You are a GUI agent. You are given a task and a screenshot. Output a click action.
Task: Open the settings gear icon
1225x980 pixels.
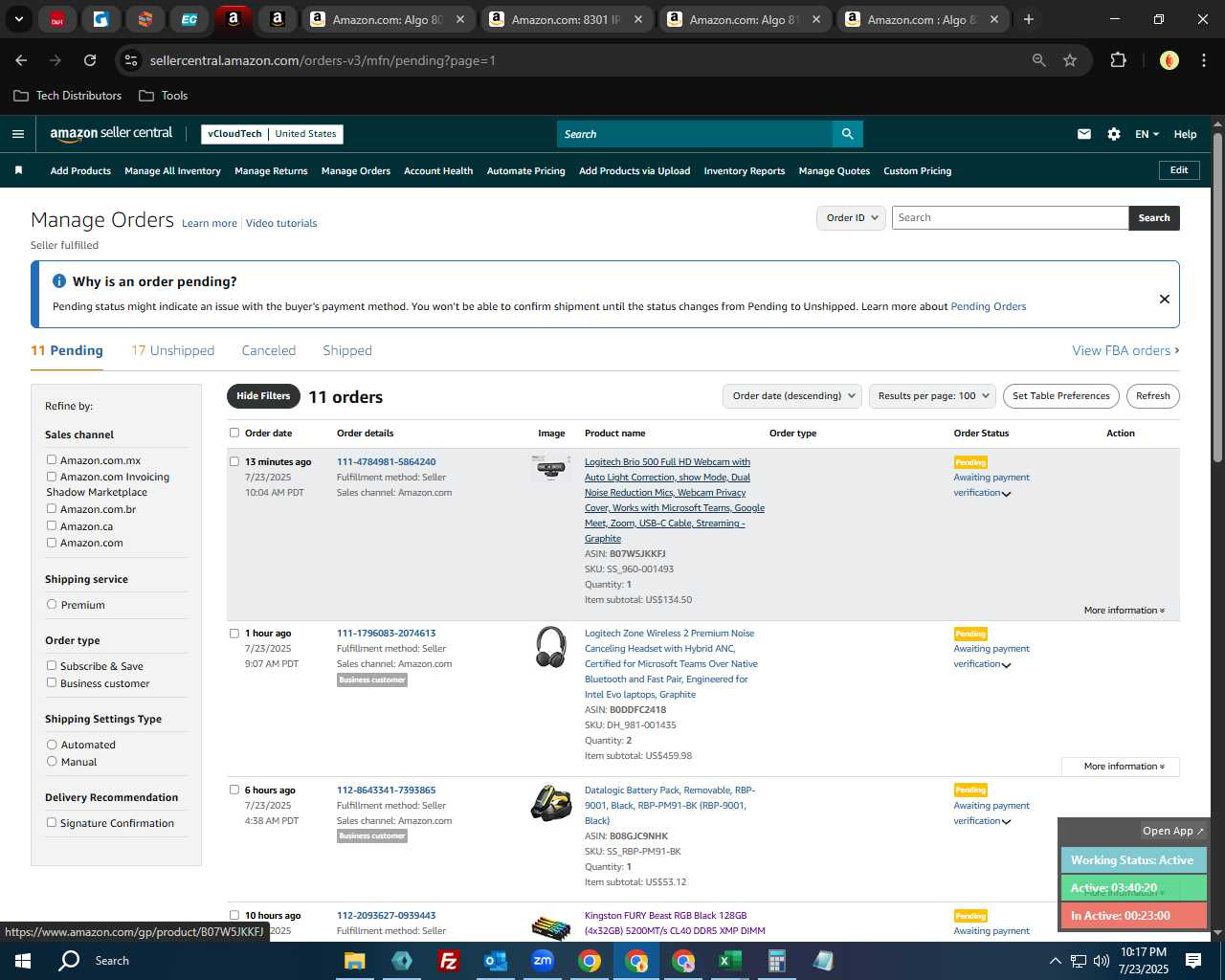pyautogui.click(x=1114, y=134)
